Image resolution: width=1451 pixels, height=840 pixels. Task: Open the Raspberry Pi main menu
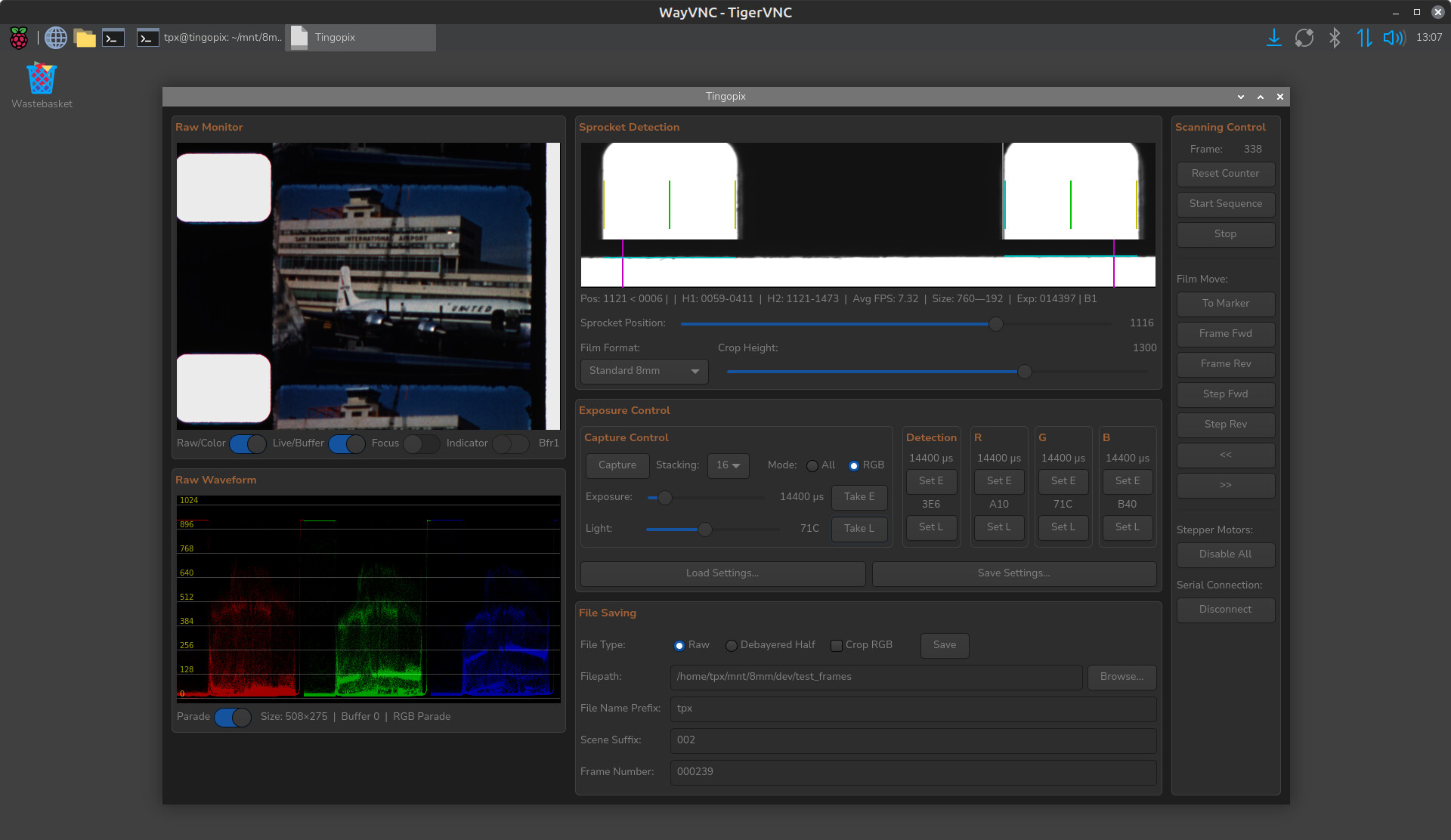point(19,37)
